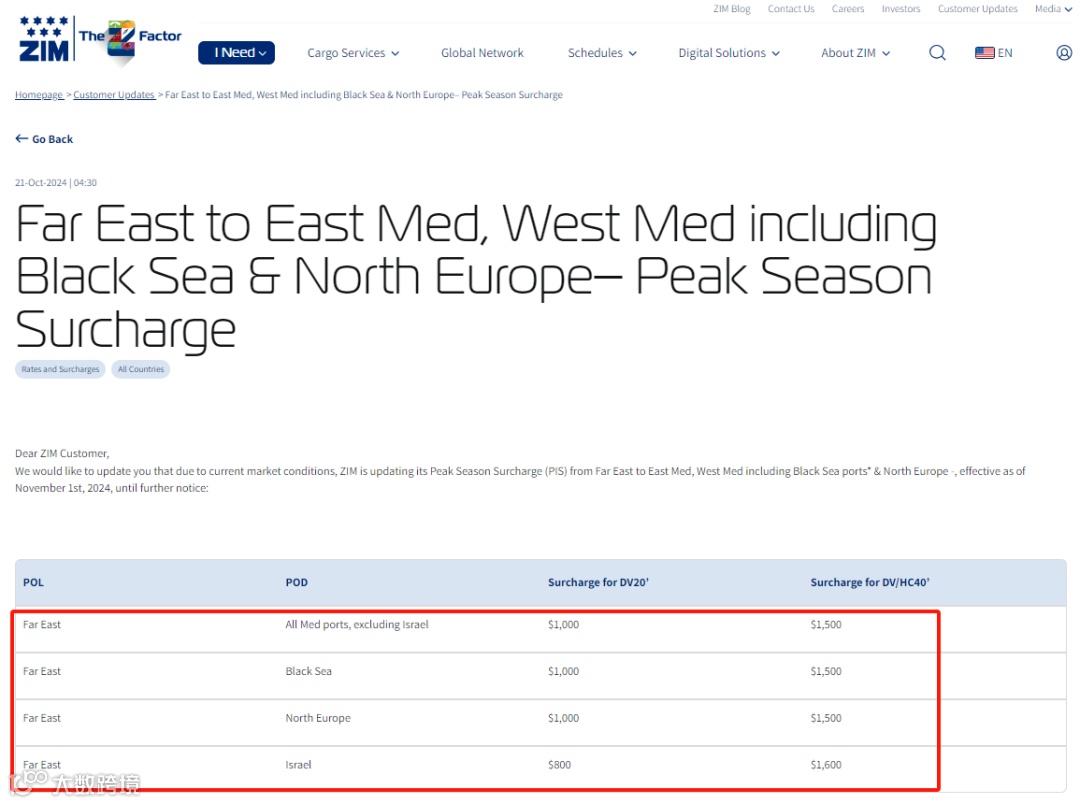Expand the I Need dropdown
The image size is (1080, 804).
pyautogui.click(x=236, y=53)
